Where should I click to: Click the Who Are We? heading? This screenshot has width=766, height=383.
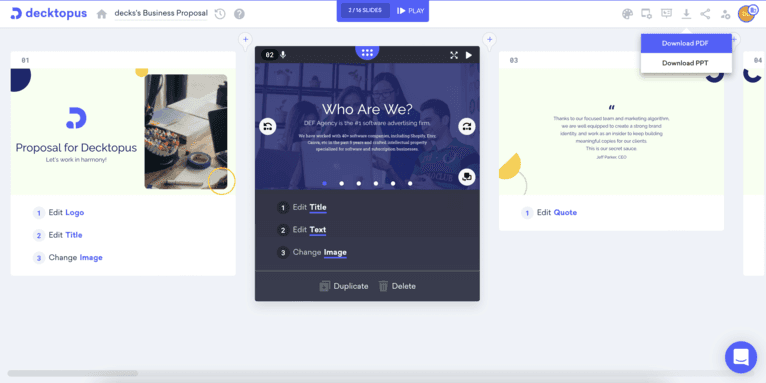(x=367, y=109)
